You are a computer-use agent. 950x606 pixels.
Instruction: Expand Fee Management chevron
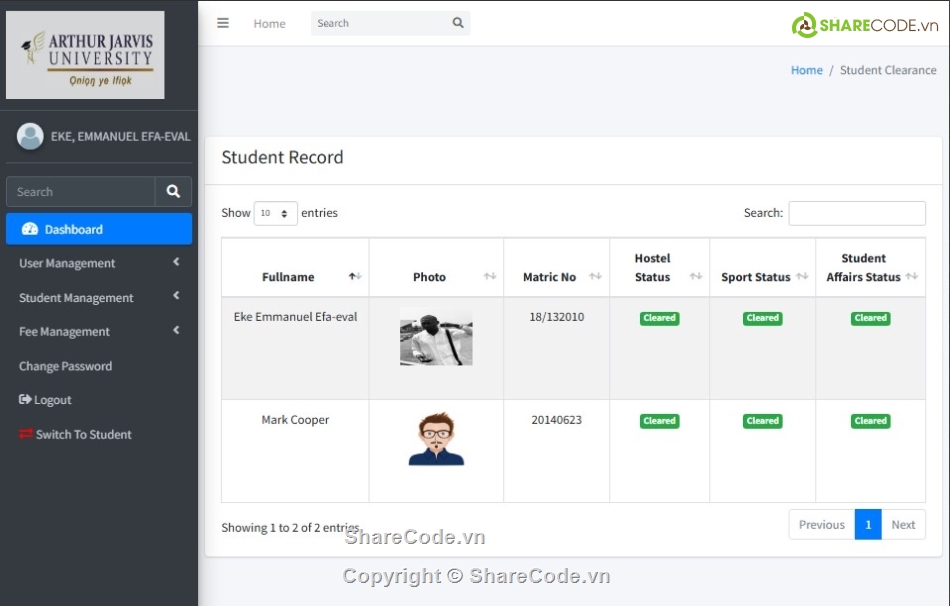click(176, 330)
